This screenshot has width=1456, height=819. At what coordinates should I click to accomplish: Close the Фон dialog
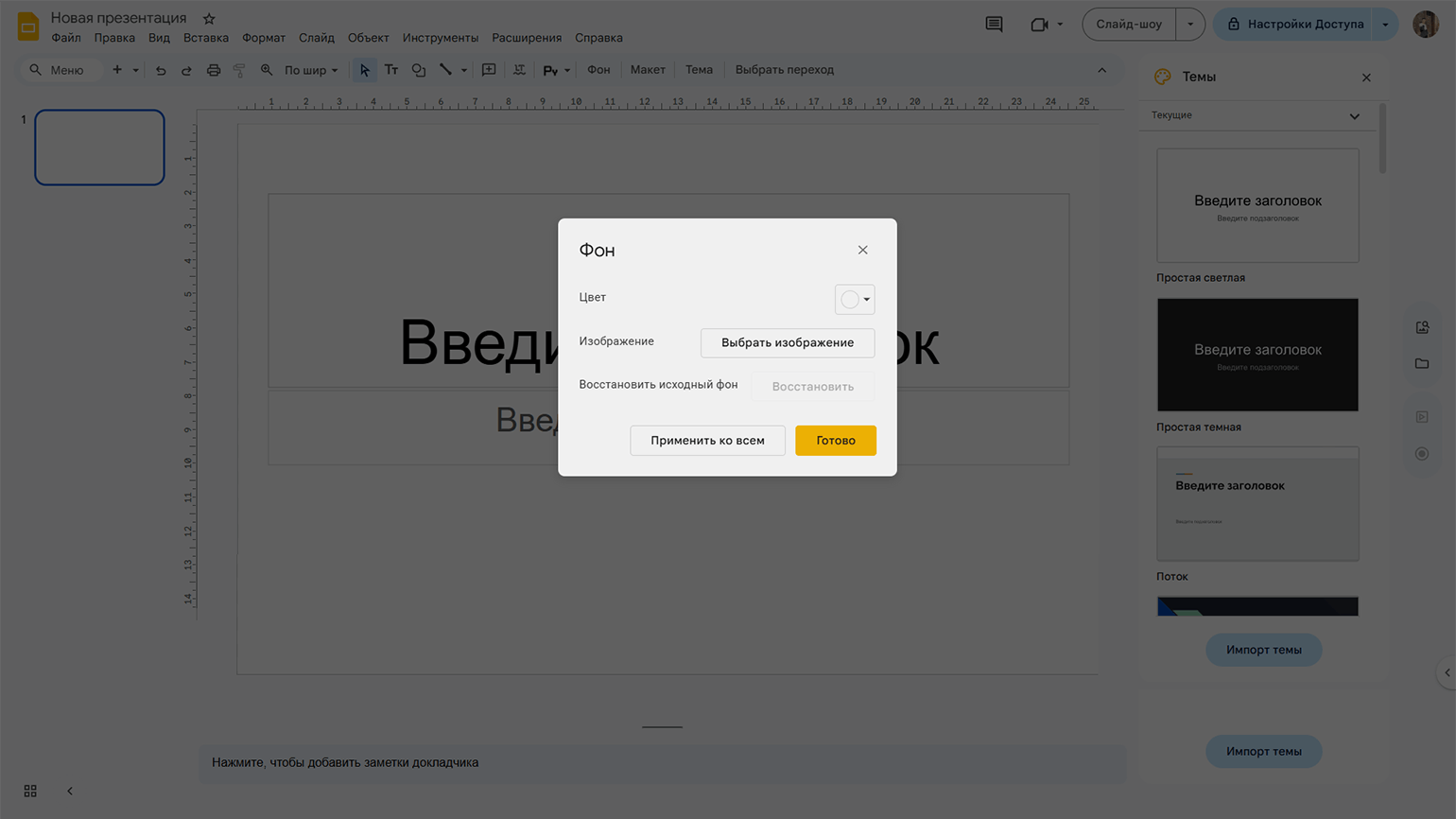click(862, 250)
